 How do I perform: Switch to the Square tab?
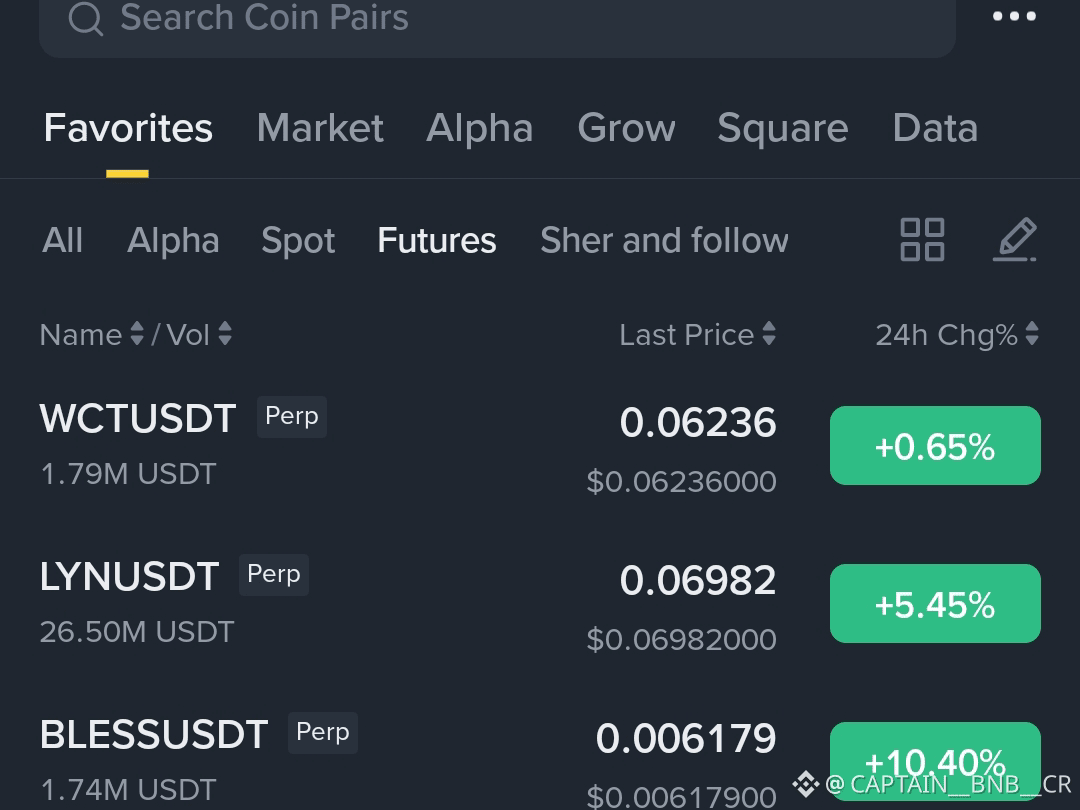click(782, 128)
